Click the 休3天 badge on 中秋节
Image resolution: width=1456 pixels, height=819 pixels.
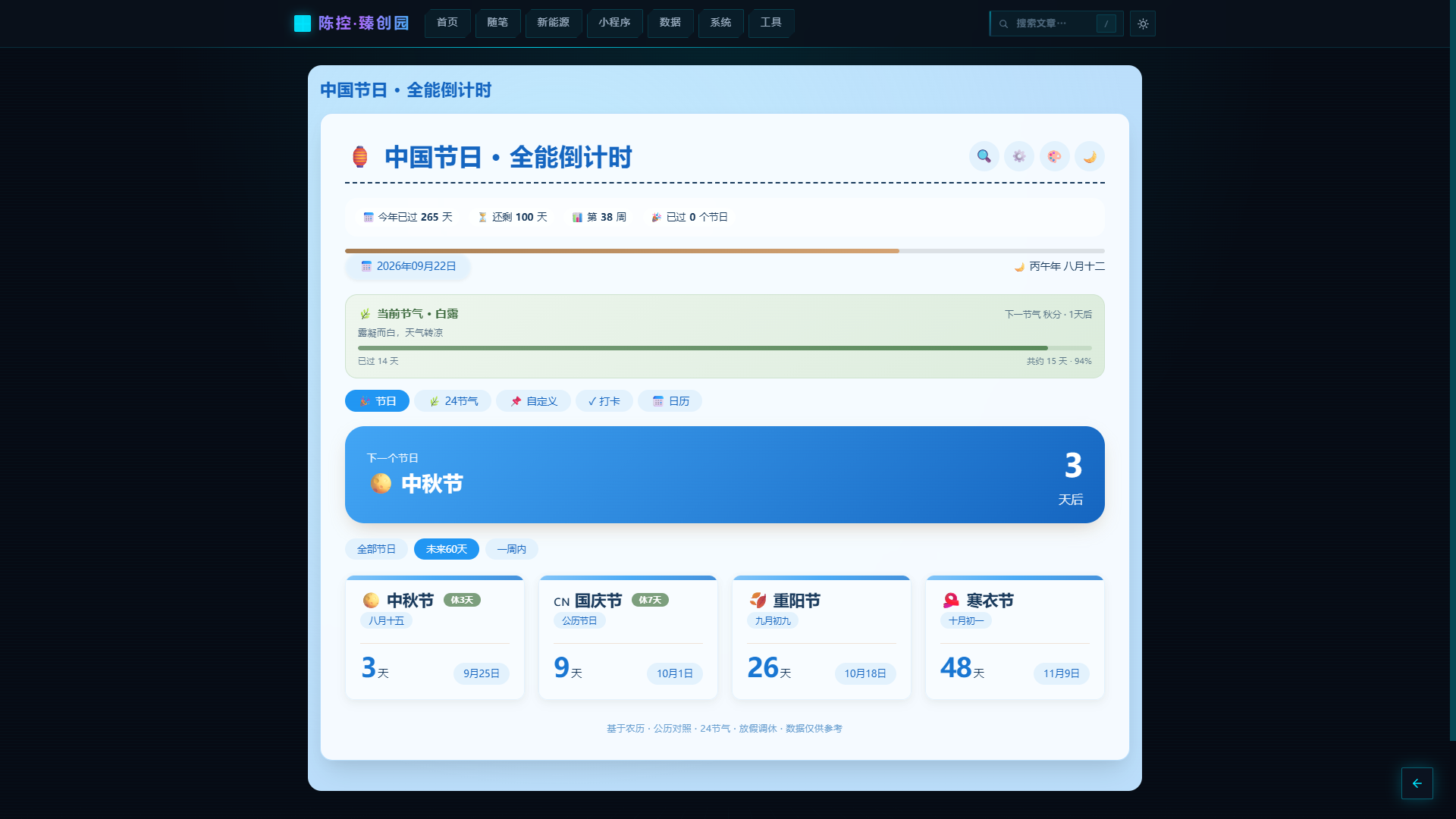click(462, 600)
